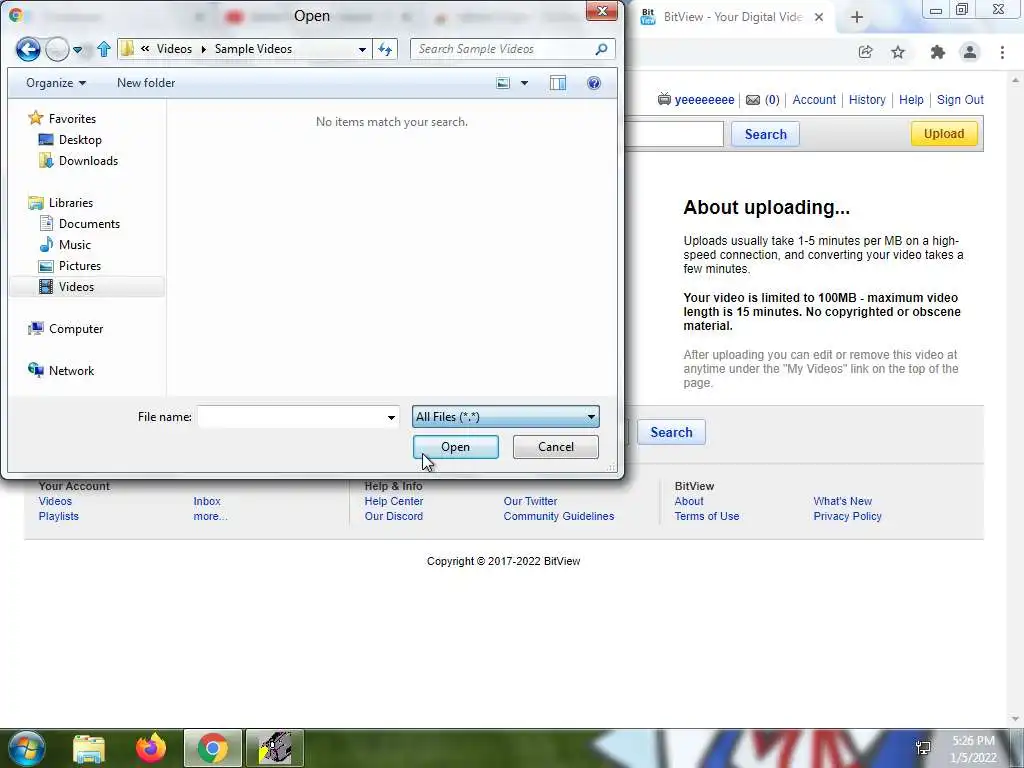The image size is (1024, 768).
Task: Expand the File name dropdown arrow
Action: [x=391, y=417]
